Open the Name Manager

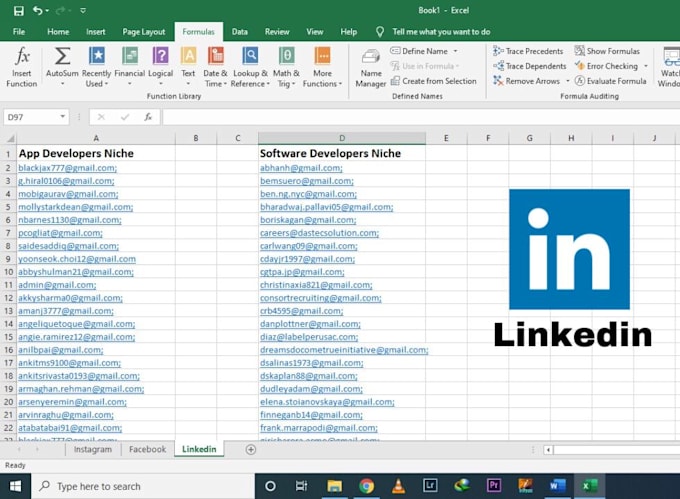point(371,68)
